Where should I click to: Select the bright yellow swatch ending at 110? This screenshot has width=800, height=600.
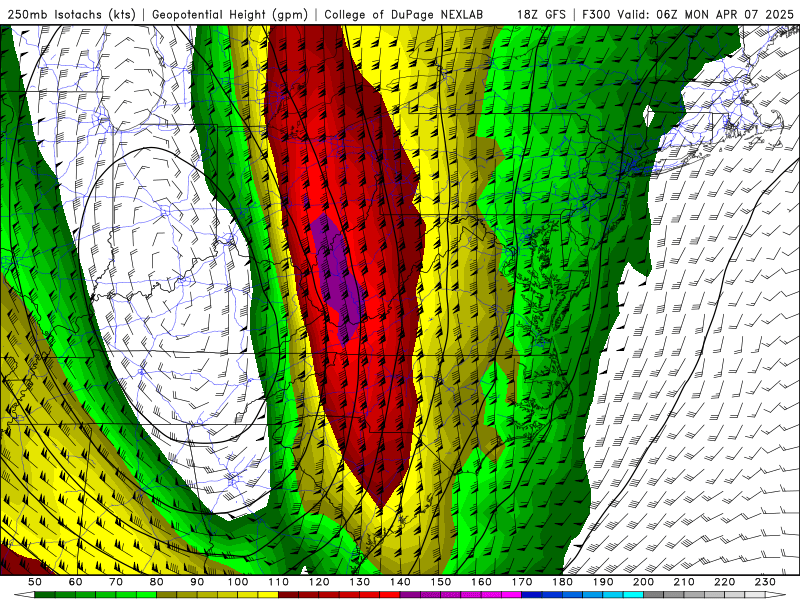(268, 595)
